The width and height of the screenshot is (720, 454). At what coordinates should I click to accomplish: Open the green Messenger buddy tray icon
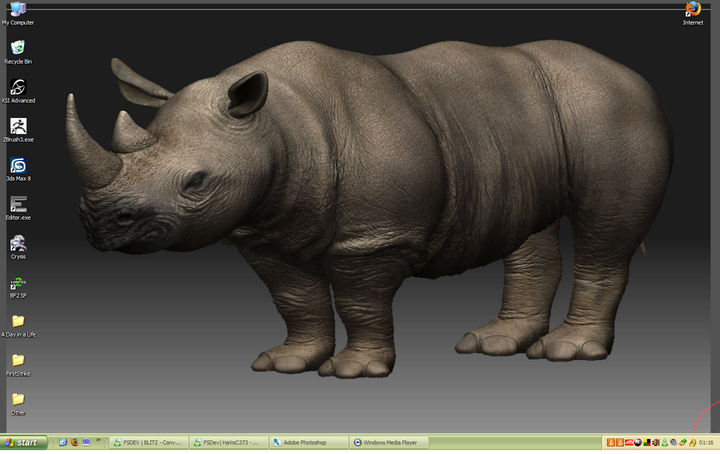point(665,443)
